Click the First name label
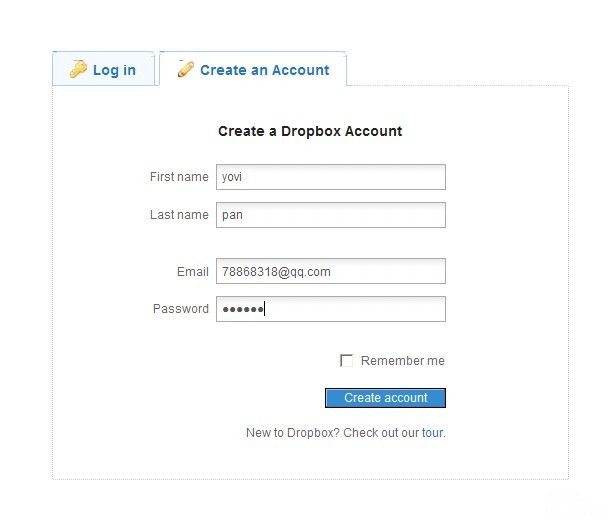The width and height of the screenshot is (610, 525). [179, 177]
